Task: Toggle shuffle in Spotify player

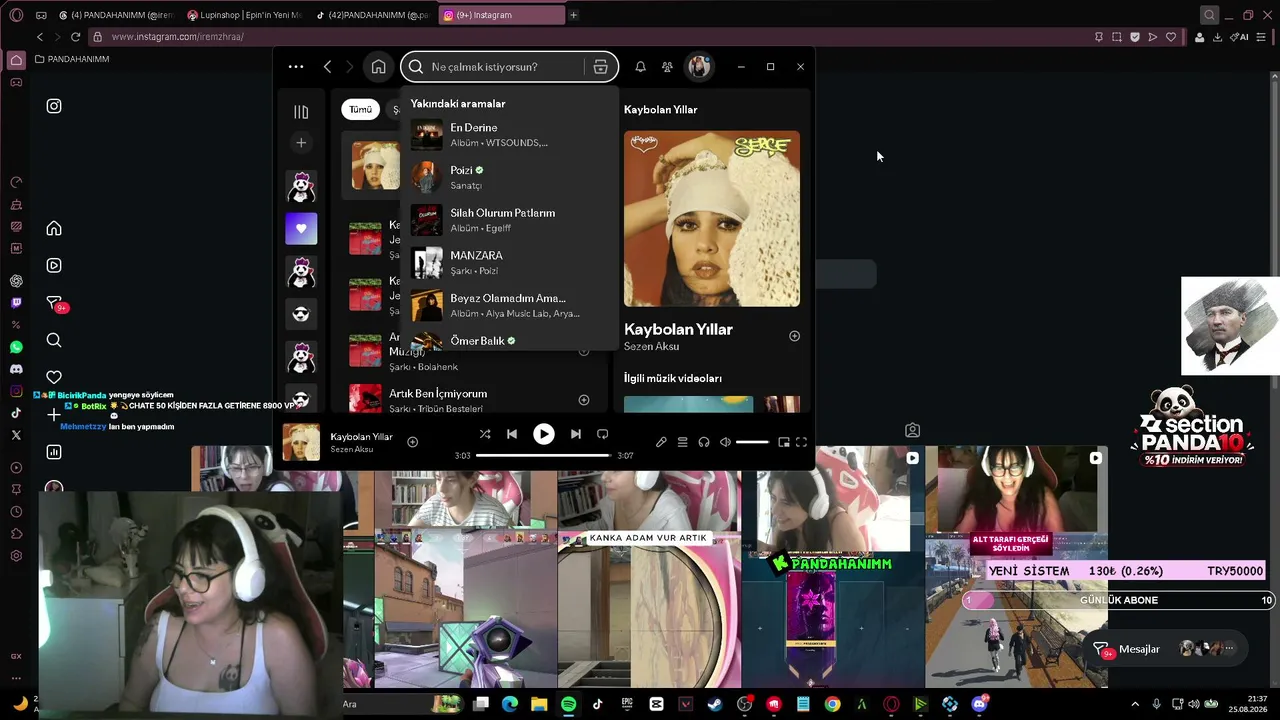Action: [485, 434]
